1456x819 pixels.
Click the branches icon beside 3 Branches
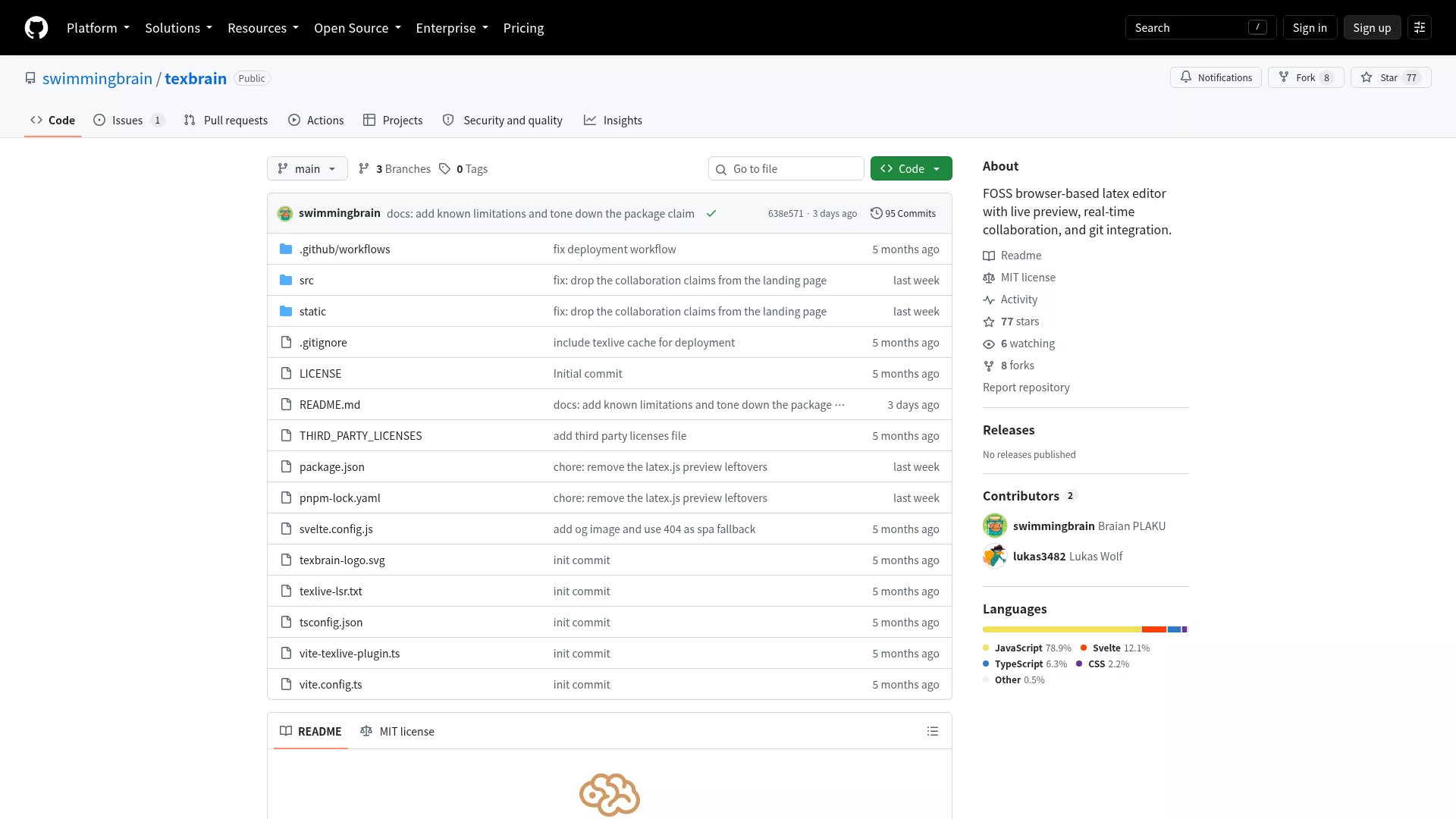pyautogui.click(x=364, y=169)
